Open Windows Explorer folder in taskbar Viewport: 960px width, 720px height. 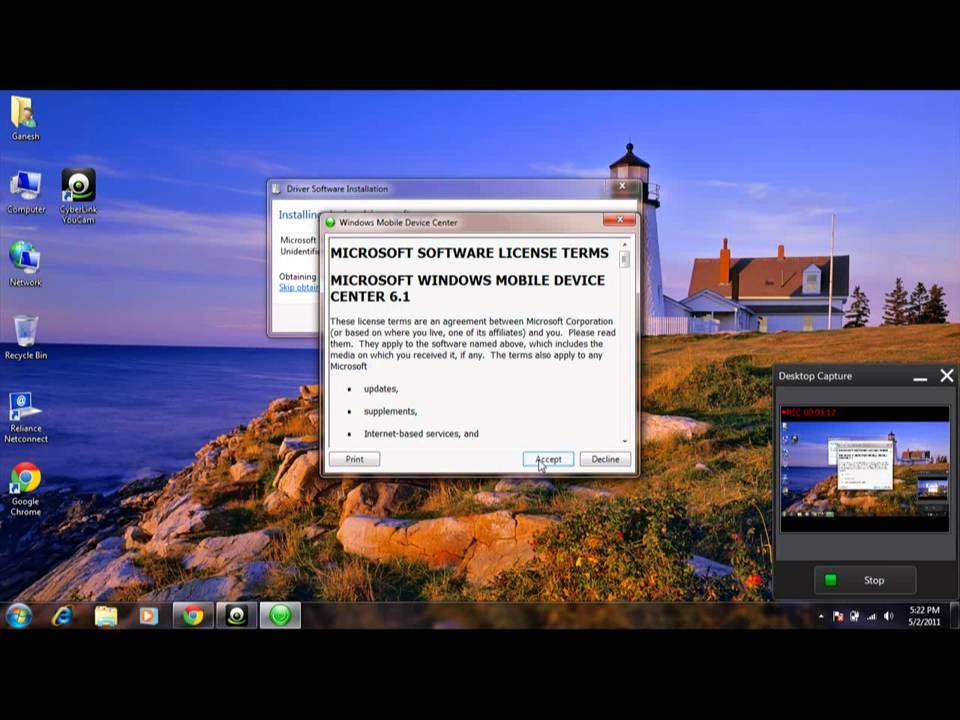click(106, 615)
